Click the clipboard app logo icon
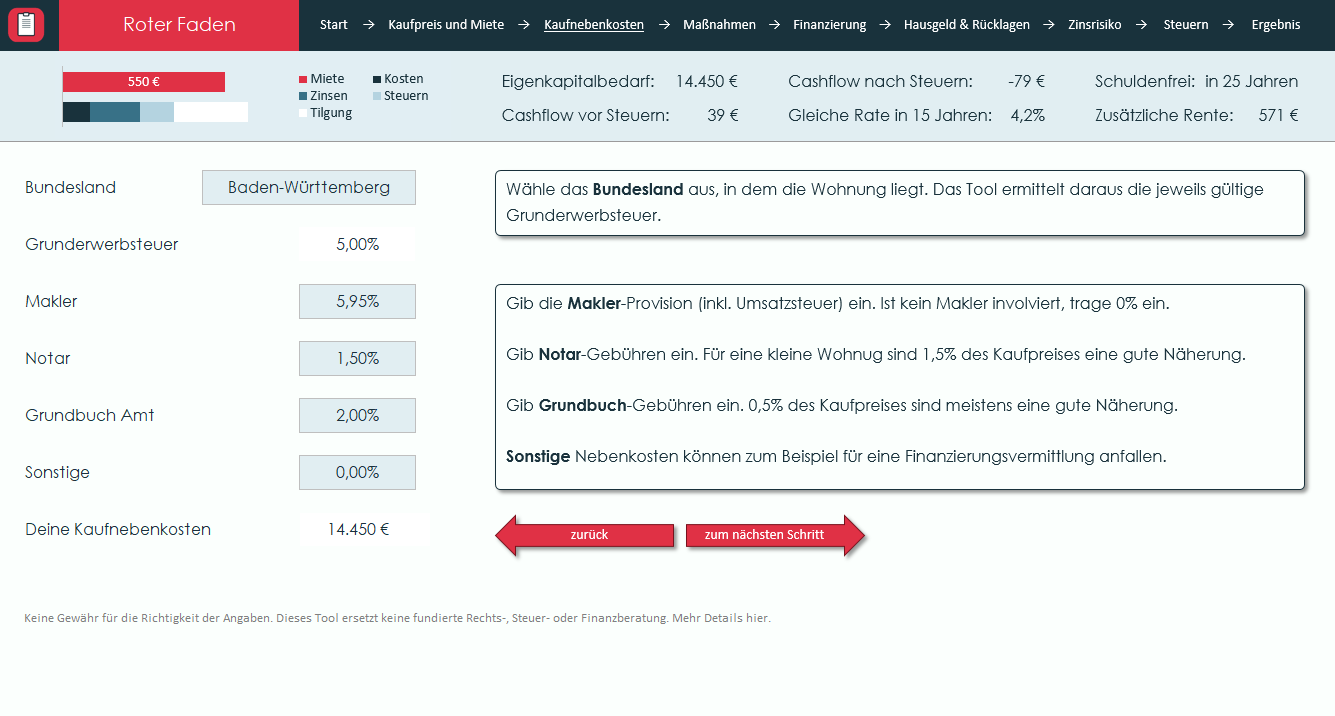 26,25
